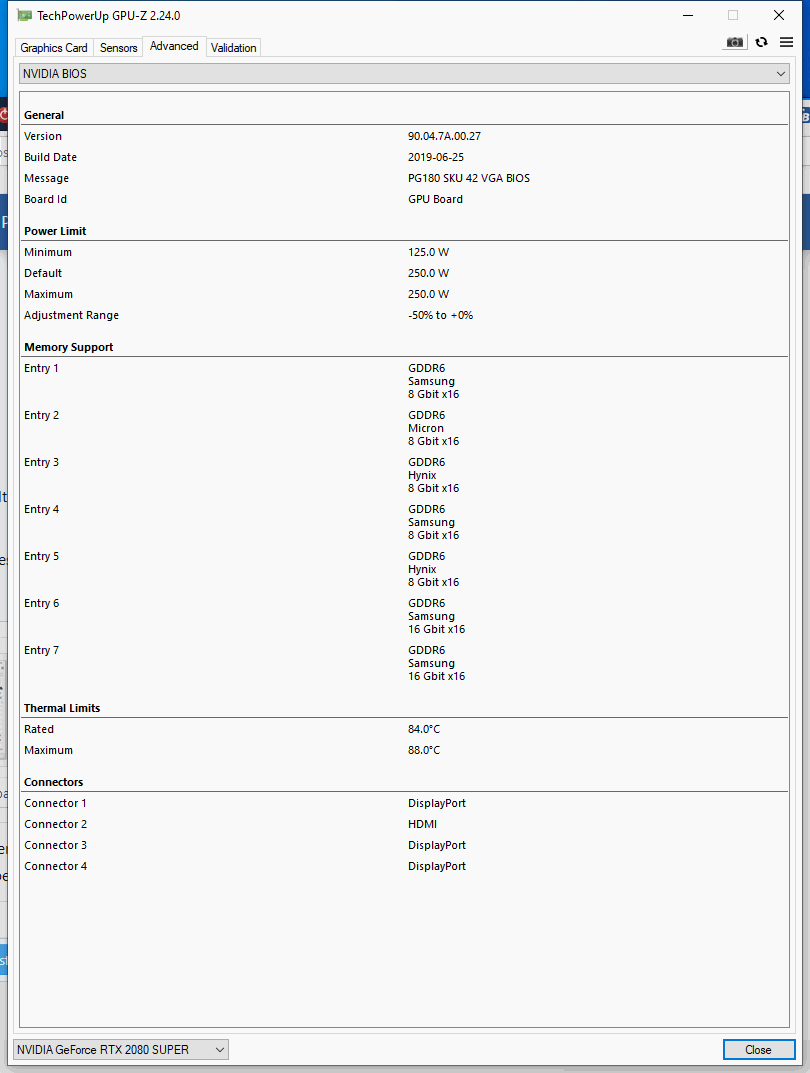Click the Build Date value 2019-06-25
810x1073 pixels.
(436, 157)
